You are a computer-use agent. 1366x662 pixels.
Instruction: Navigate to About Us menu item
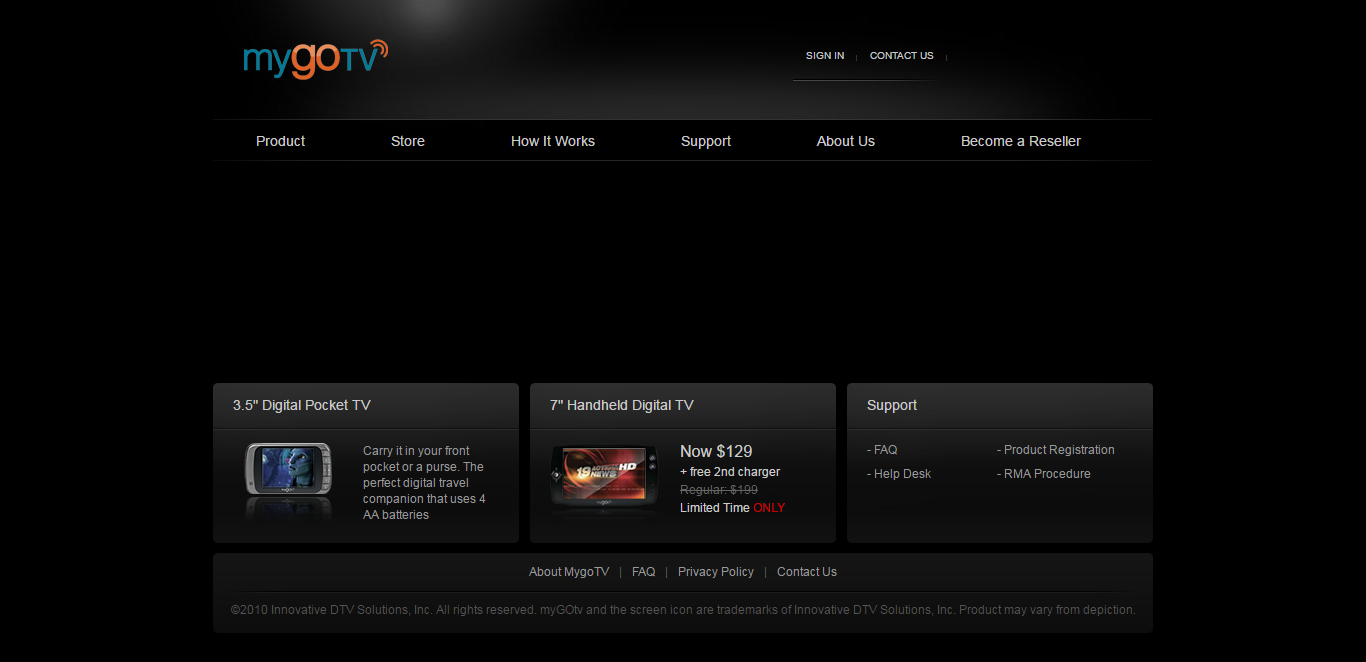pos(845,141)
